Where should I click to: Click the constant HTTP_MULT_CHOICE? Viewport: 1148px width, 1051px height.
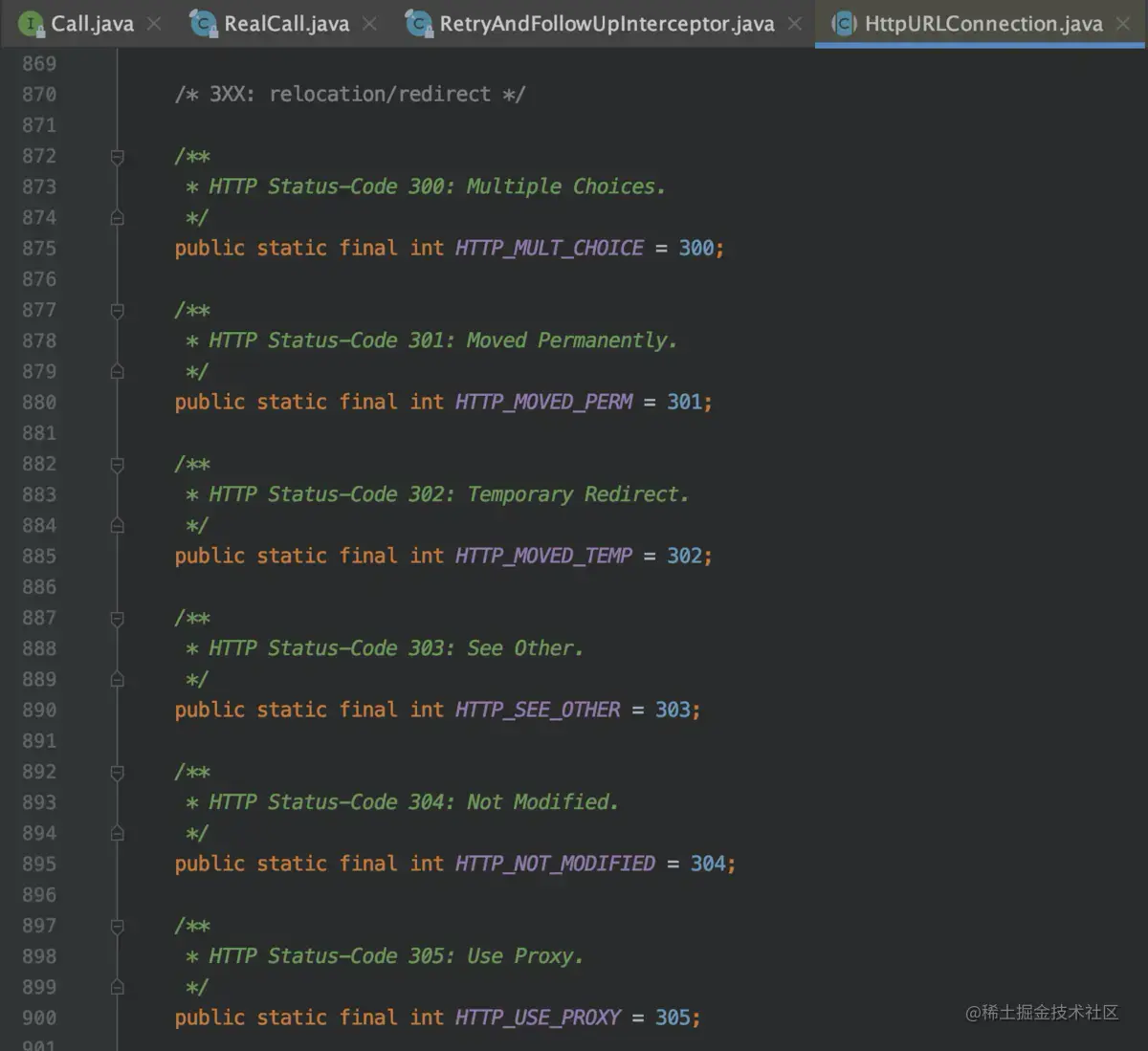[549, 248]
